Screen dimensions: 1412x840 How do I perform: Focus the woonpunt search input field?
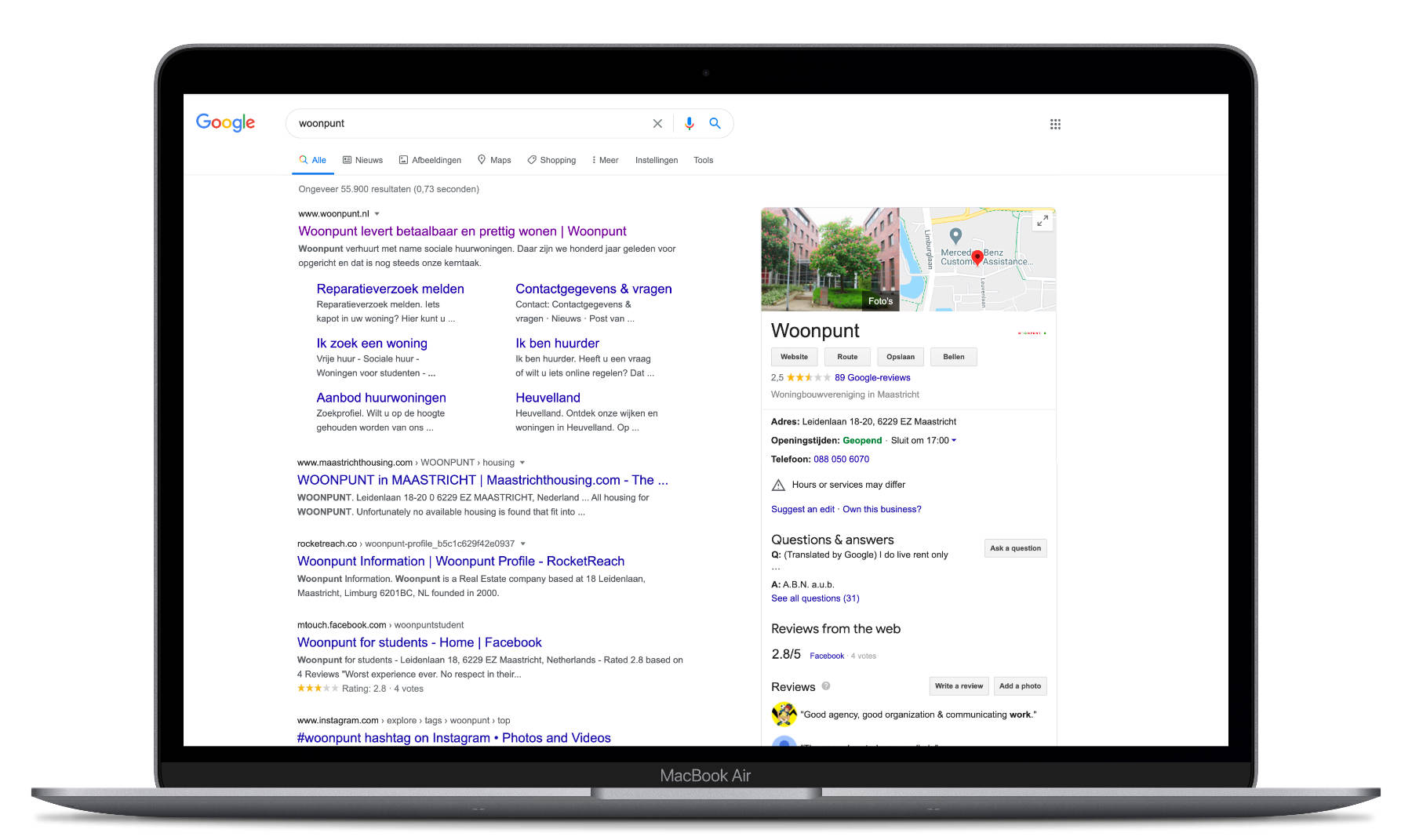(x=471, y=124)
